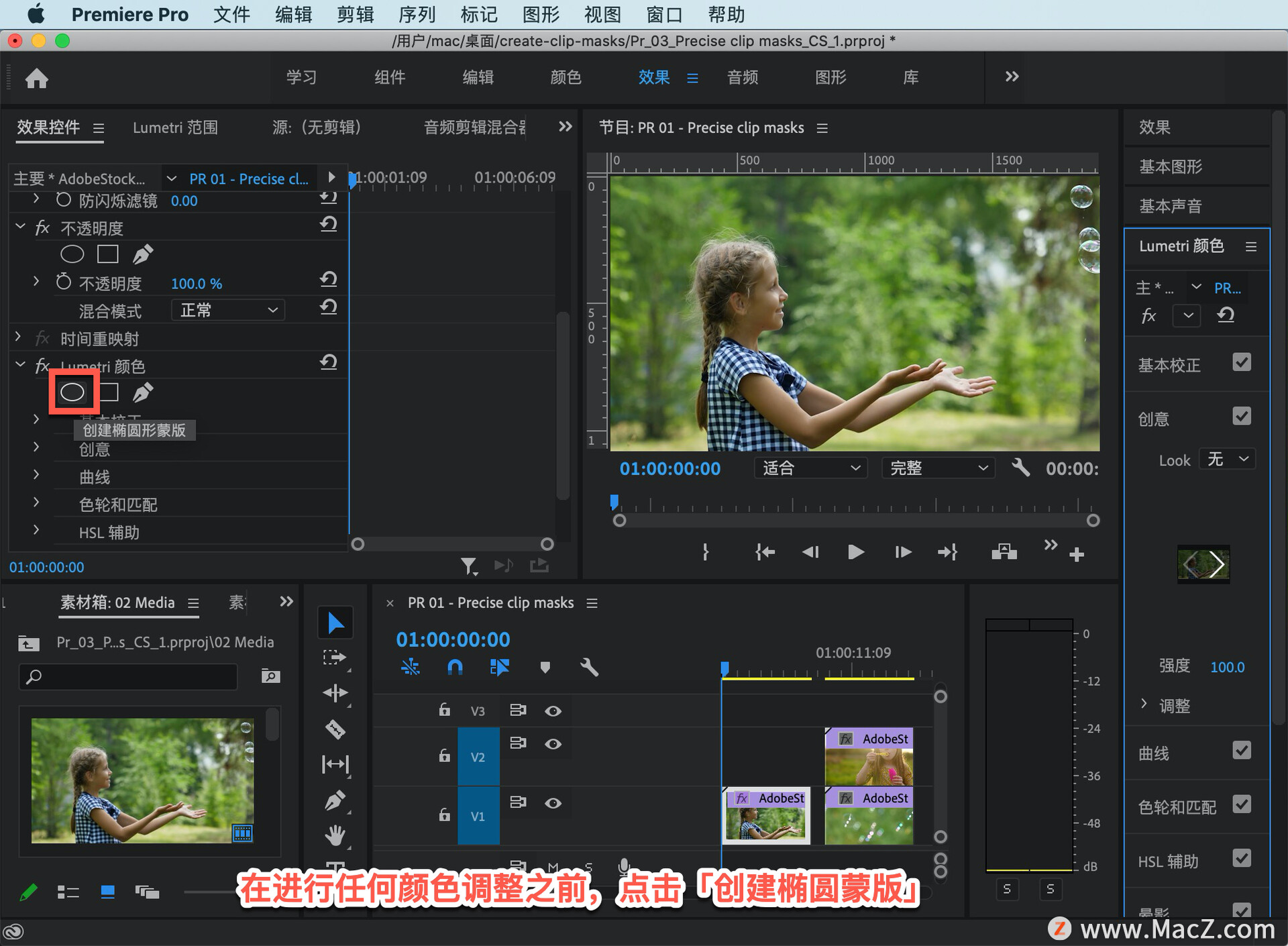Viewport: 1288px width, 946px height.
Task: Toggle V1 track output eye
Action: (553, 803)
